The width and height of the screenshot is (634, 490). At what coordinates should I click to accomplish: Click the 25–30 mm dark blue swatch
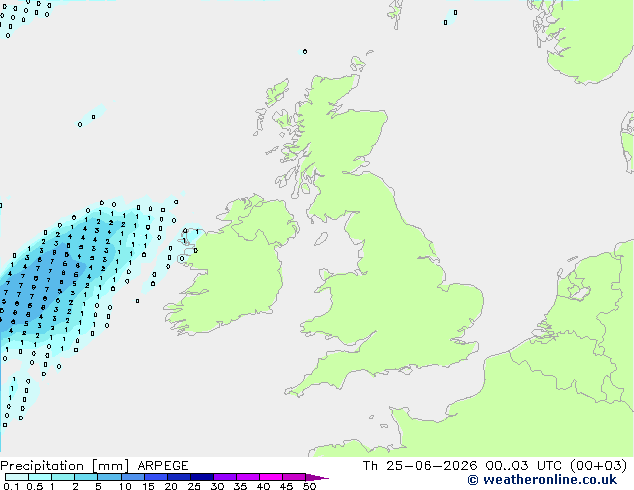pyautogui.click(x=201, y=477)
